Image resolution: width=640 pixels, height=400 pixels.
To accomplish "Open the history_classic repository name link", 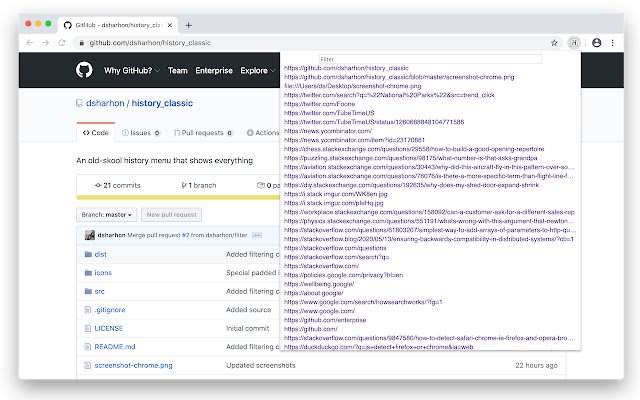I will pyautogui.click(x=162, y=103).
